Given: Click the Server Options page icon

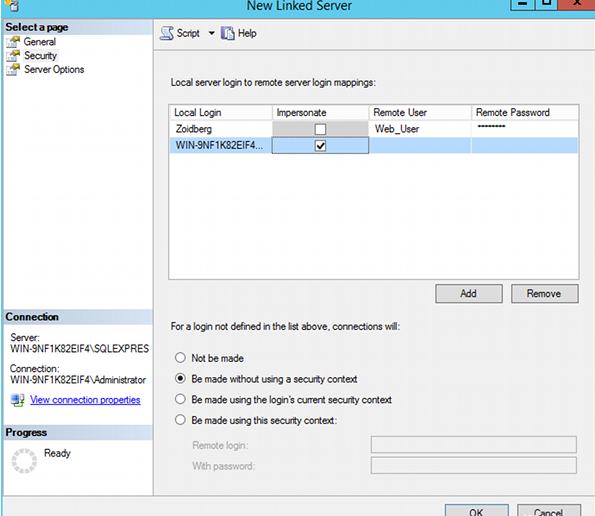Looking at the screenshot, I should 13,70.
